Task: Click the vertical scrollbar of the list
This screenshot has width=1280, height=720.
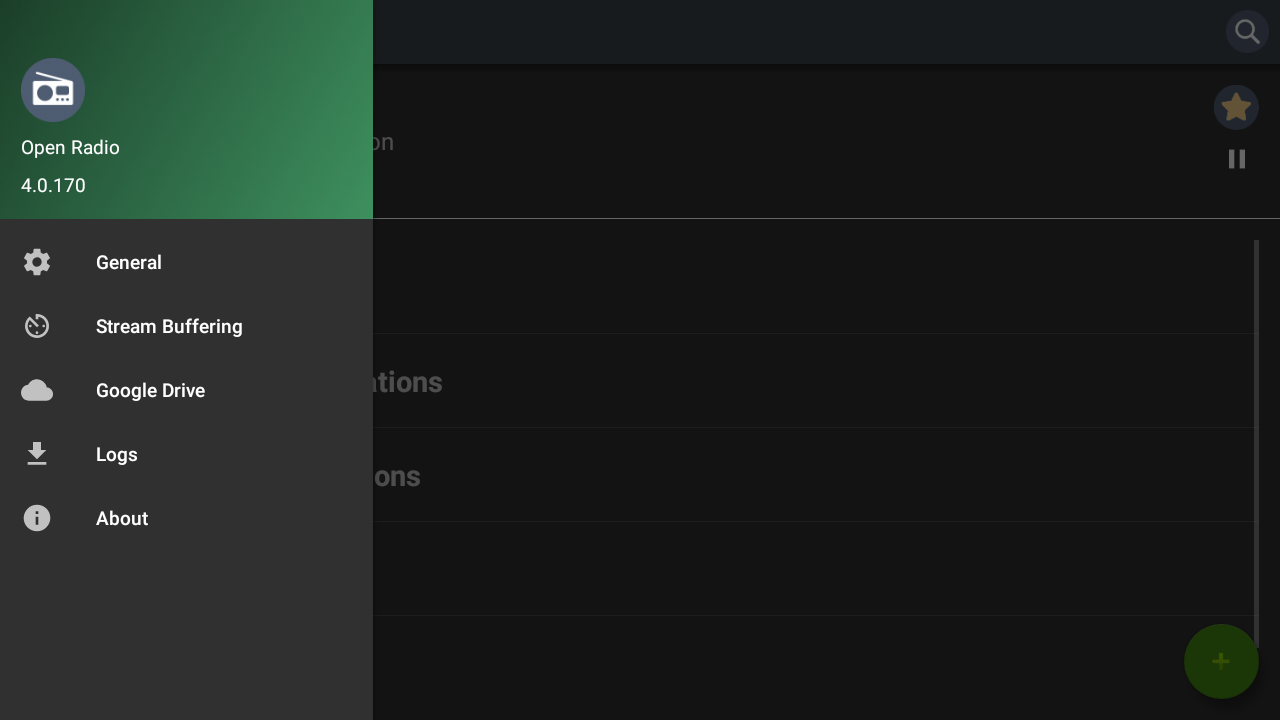Action: click(1256, 440)
